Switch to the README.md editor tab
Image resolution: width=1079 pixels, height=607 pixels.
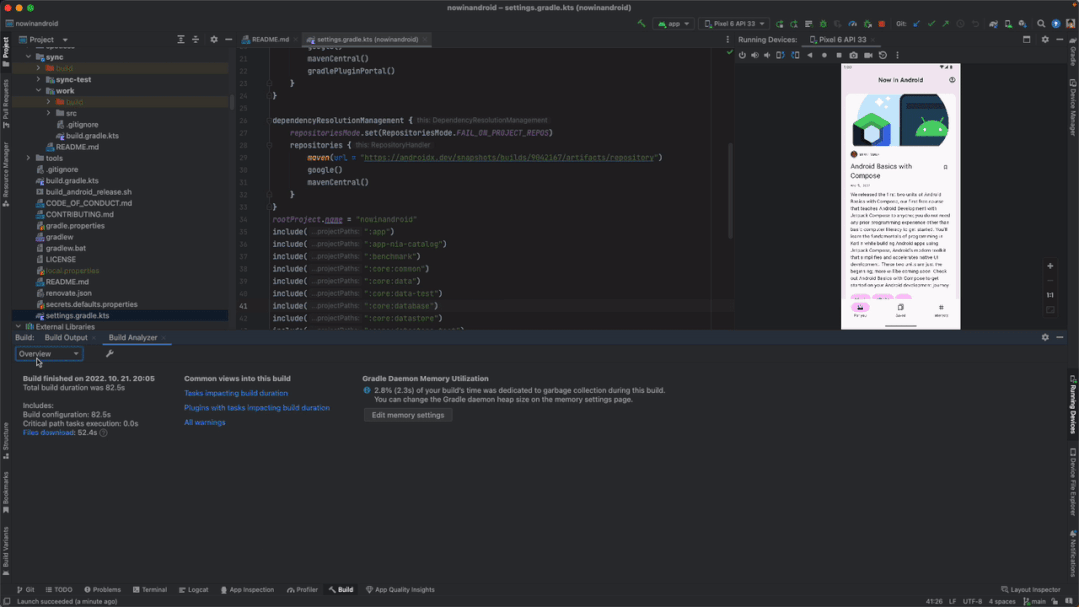click(270, 39)
